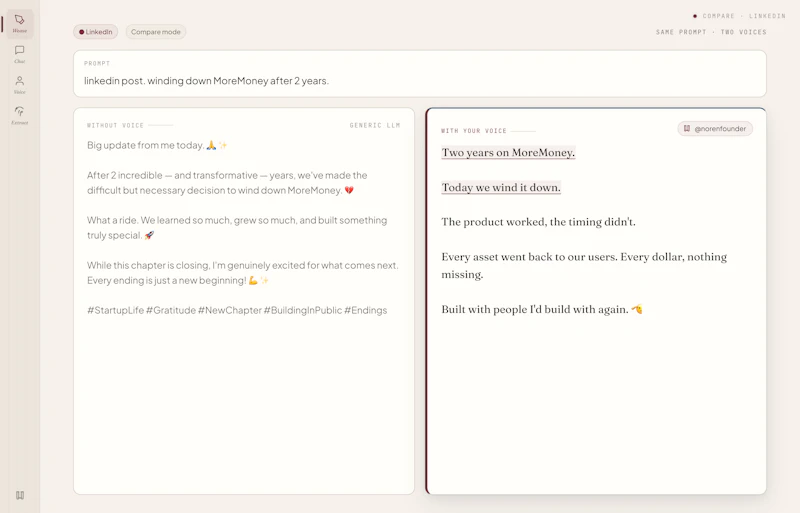Click the #BuildingInPublic hashtag

(303, 310)
